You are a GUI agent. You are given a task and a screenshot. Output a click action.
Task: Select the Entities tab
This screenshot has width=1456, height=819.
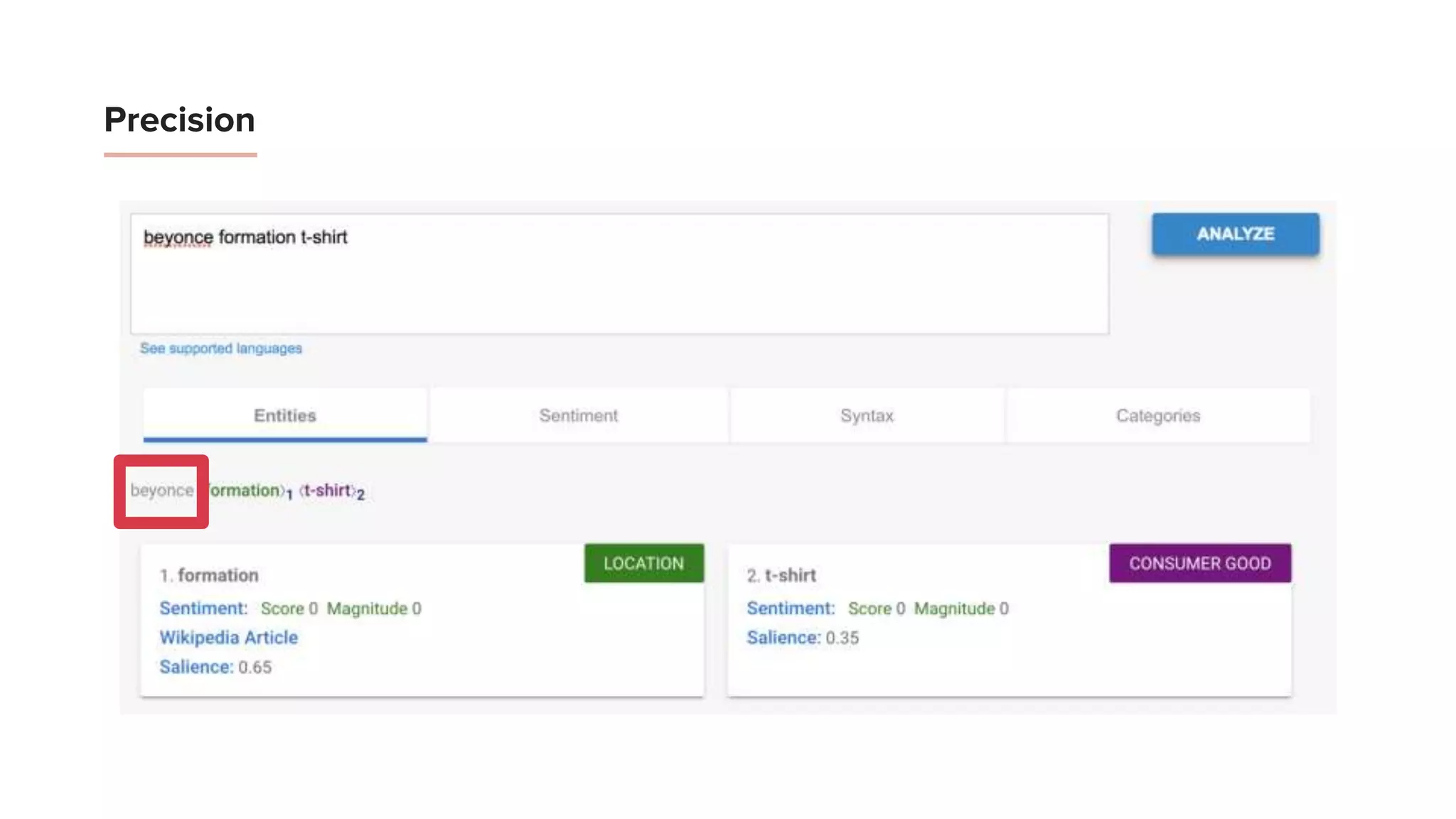pyautogui.click(x=285, y=415)
